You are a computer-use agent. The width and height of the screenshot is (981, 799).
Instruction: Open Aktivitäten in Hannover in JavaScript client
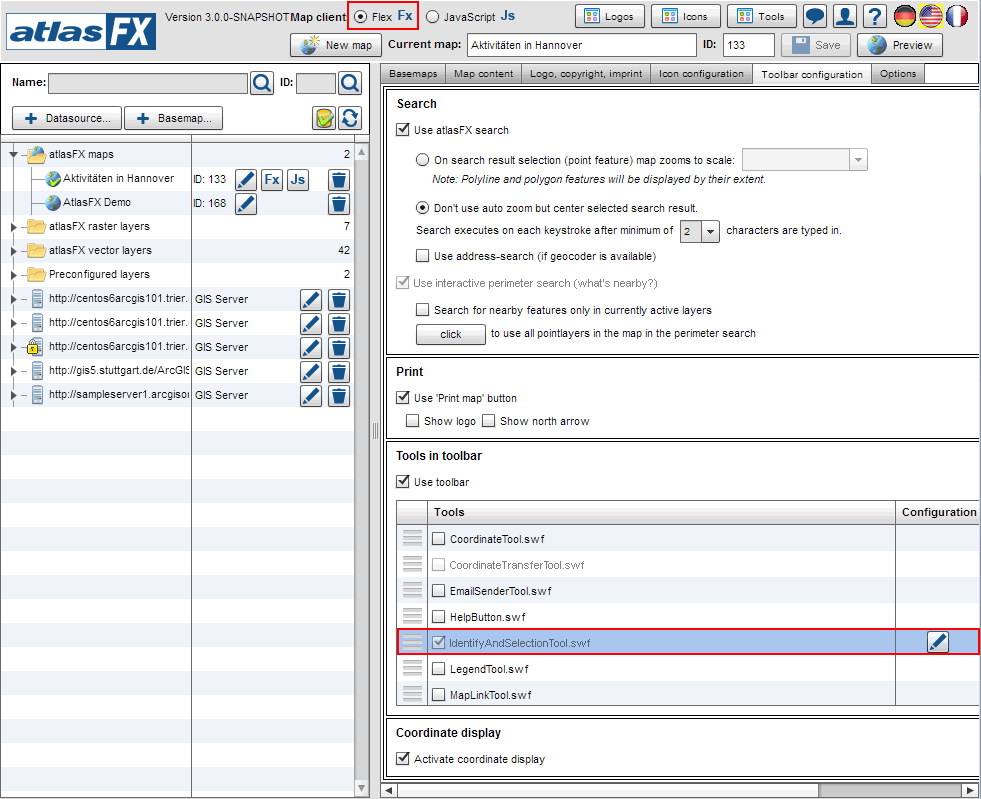[298, 180]
